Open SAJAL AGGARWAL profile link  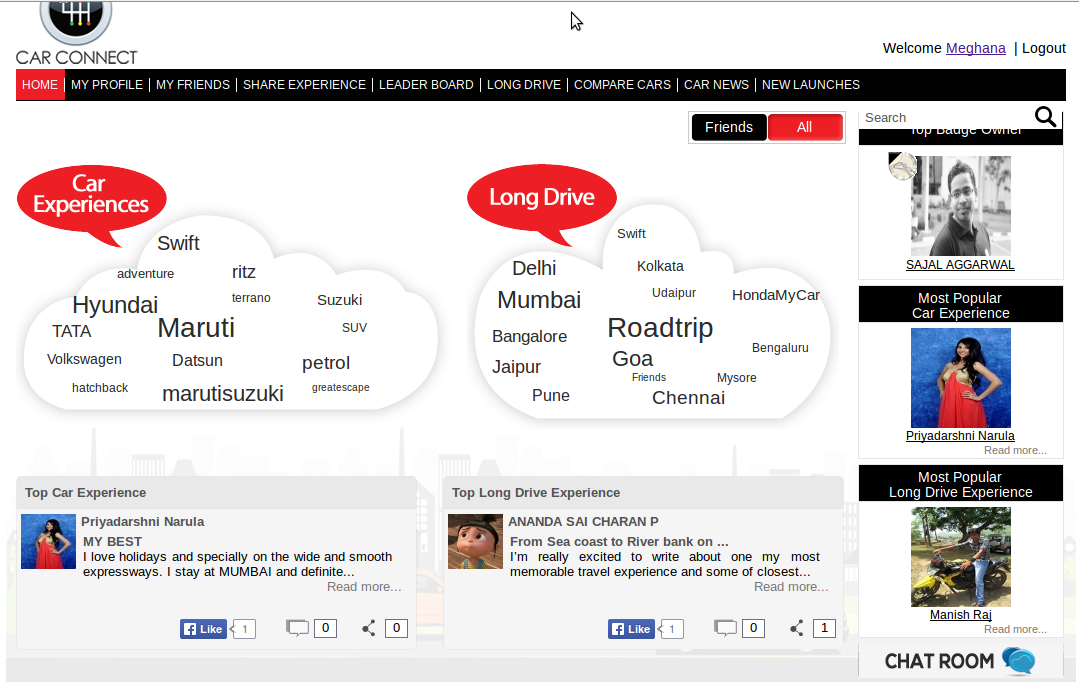(x=960, y=265)
